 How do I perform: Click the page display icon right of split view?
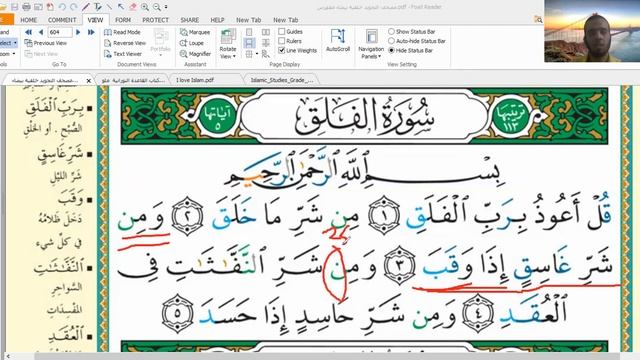pos(266,54)
